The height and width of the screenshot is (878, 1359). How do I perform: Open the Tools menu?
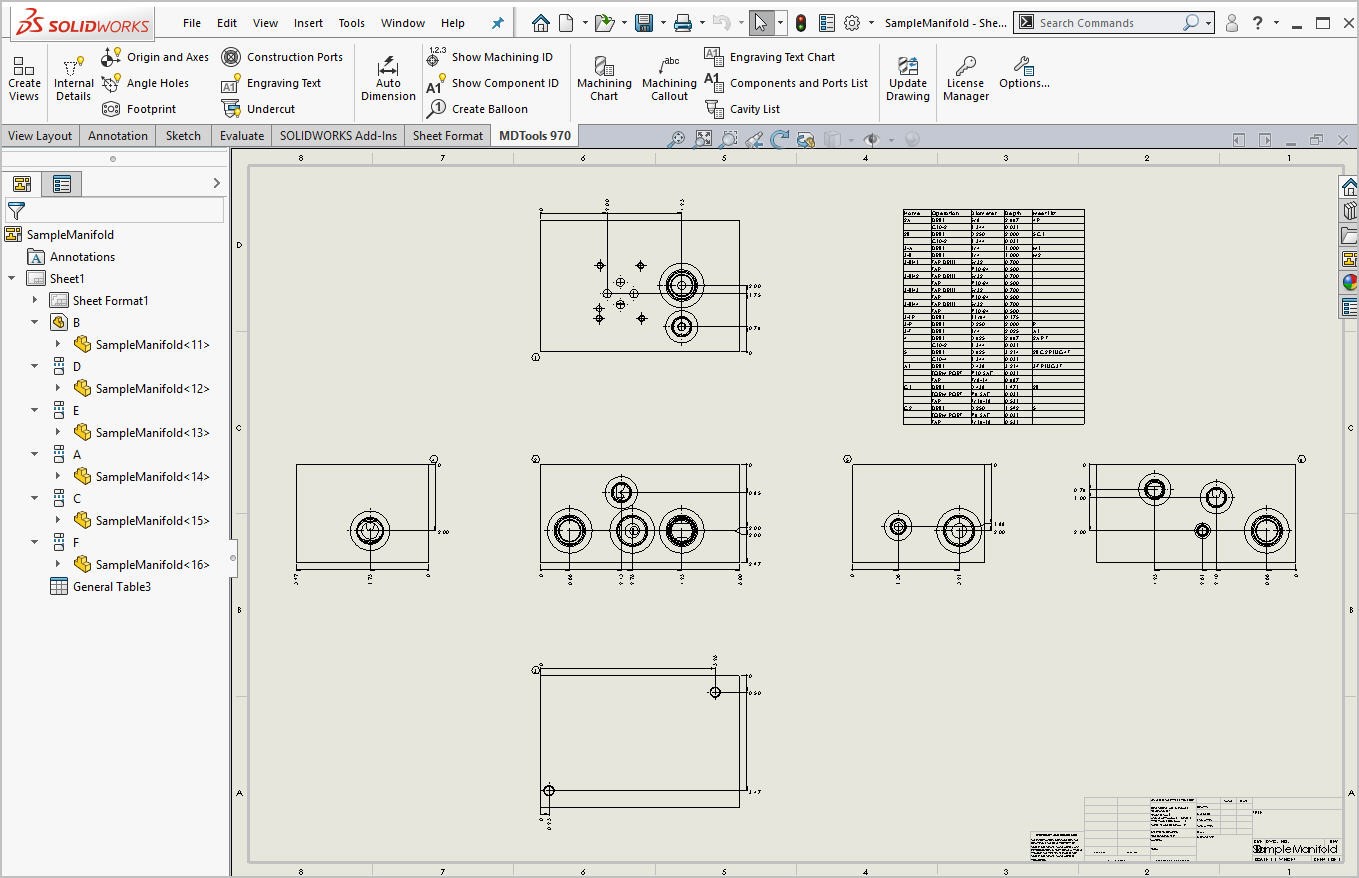pyautogui.click(x=351, y=23)
